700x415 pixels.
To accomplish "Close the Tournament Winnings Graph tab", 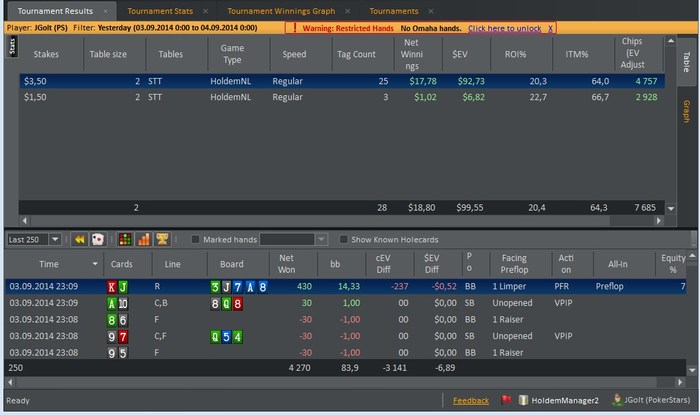I will tap(348, 11).
